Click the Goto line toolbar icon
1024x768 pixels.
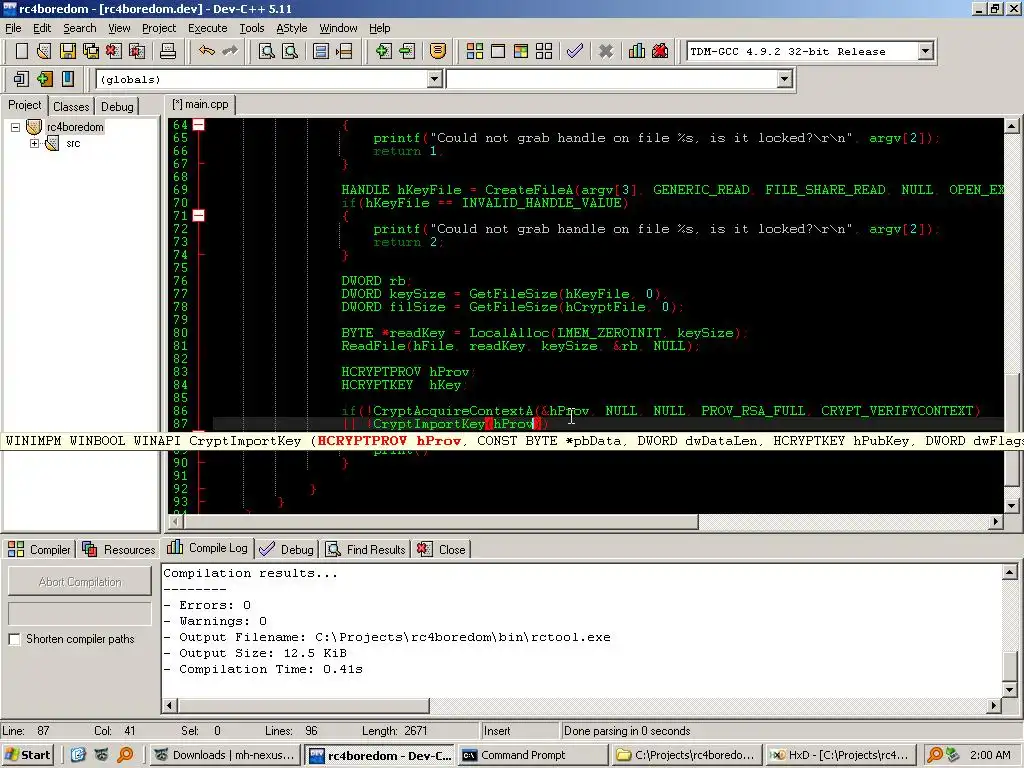coord(344,51)
